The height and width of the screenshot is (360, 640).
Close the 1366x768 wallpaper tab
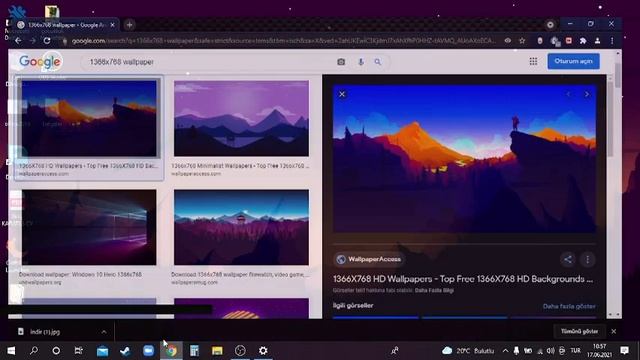[113, 25]
